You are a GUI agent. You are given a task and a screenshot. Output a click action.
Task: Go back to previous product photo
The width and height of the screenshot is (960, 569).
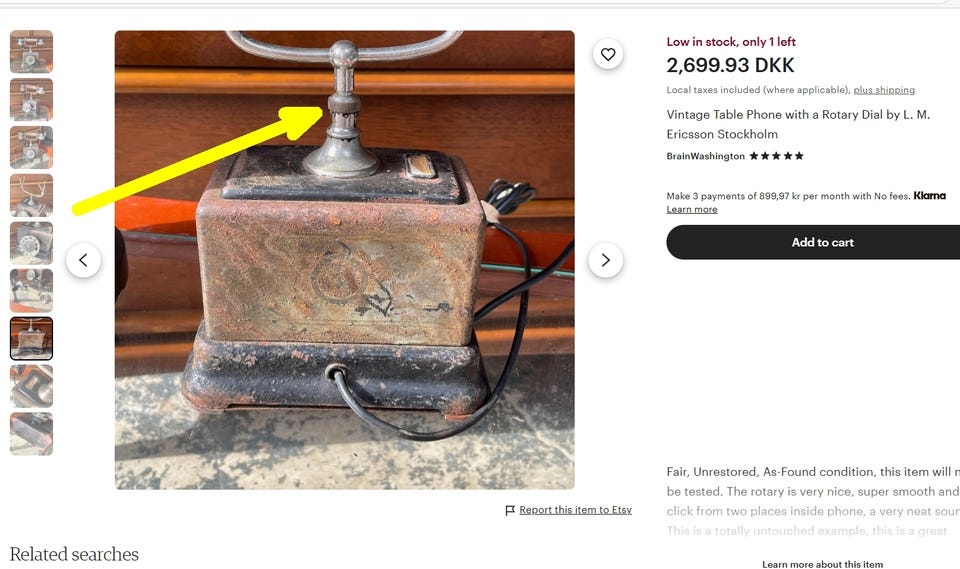pyautogui.click(x=83, y=260)
